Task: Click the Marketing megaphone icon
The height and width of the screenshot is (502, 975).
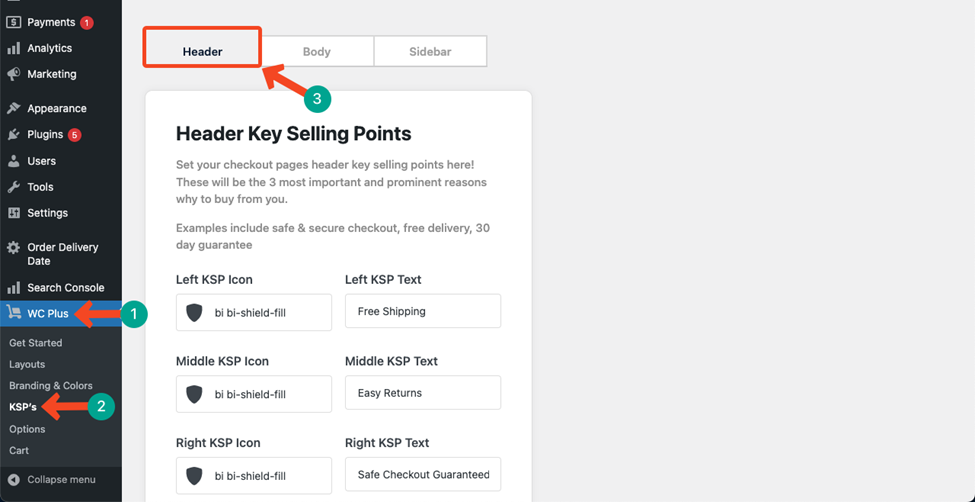Action: pyautogui.click(x=13, y=74)
